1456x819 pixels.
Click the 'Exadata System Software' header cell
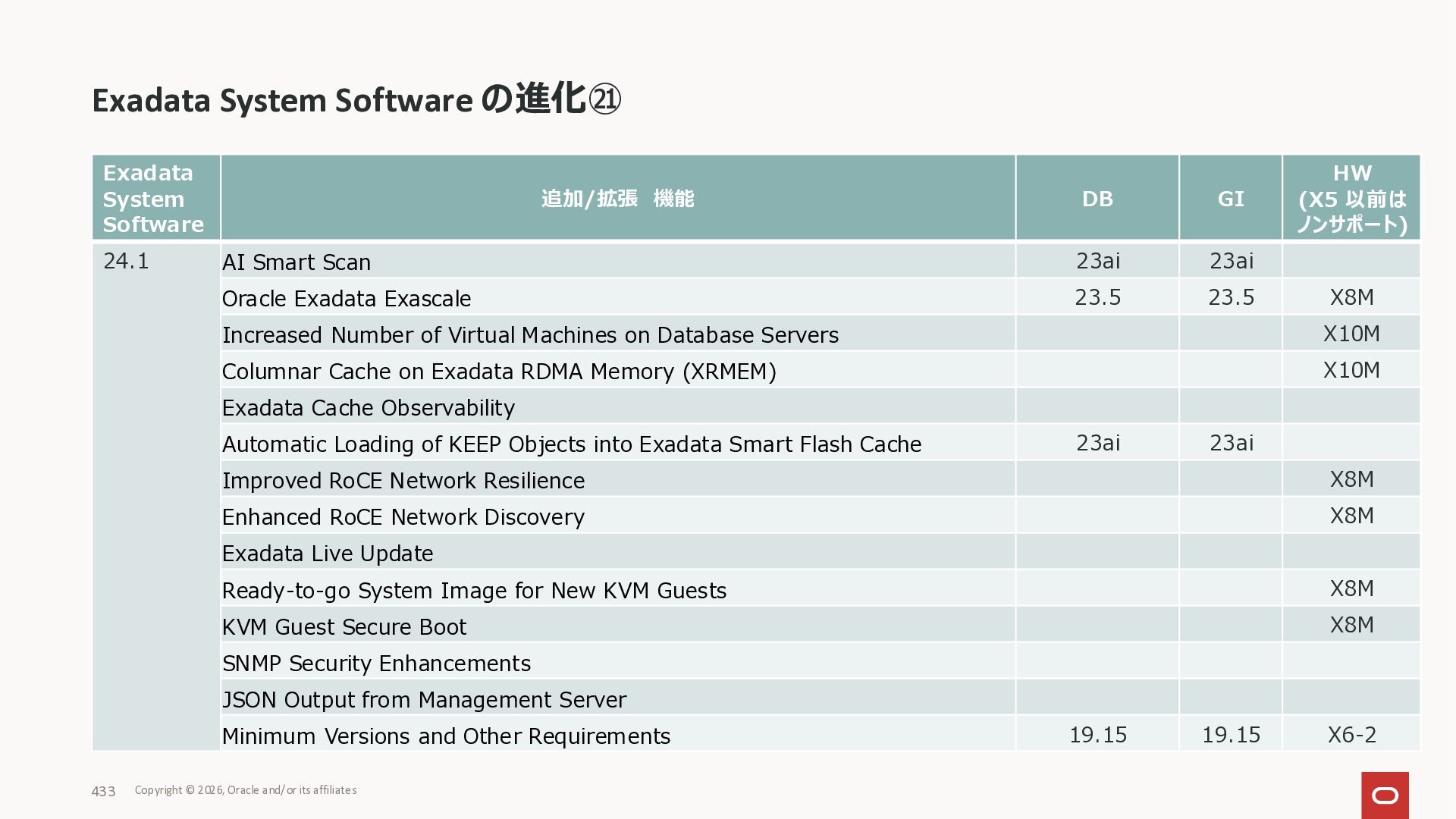[x=154, y=199]
